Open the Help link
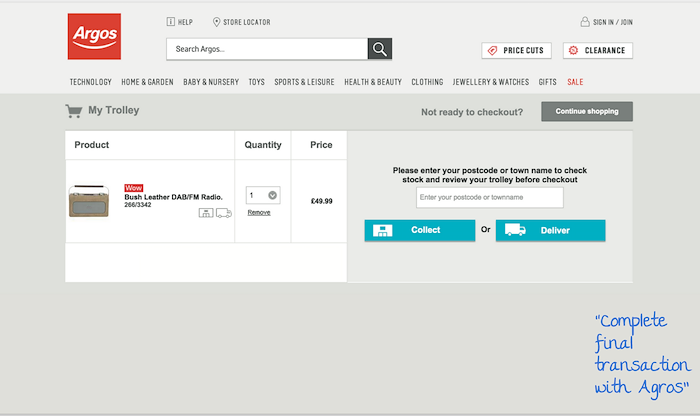Screen dimensions: 700x416 pos(179,22)
